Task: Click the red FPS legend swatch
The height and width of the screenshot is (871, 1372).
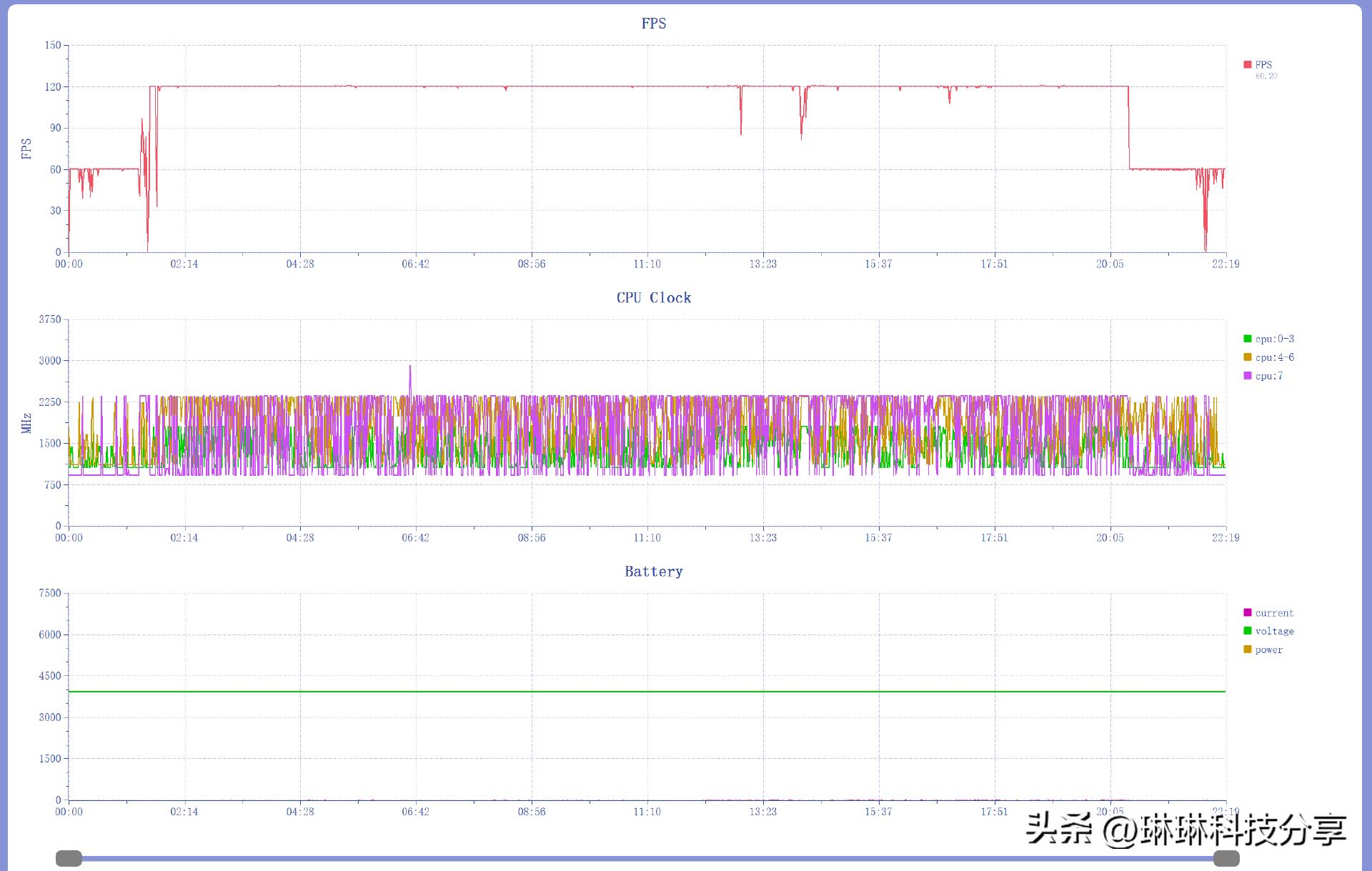Action: [x=1248, y=64]
